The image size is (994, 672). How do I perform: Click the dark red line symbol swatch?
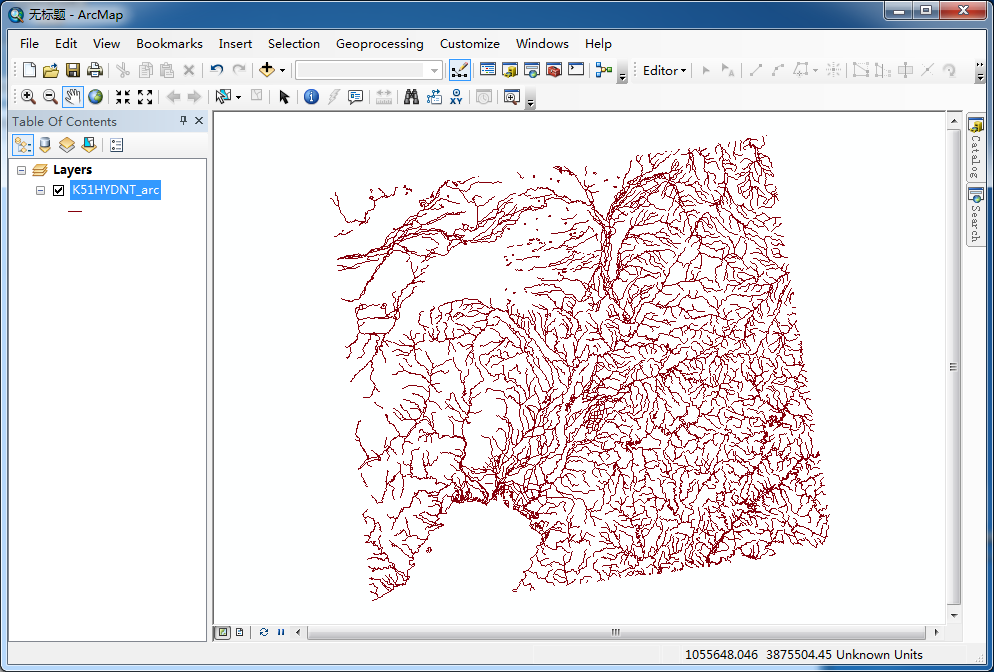[75, 211]
